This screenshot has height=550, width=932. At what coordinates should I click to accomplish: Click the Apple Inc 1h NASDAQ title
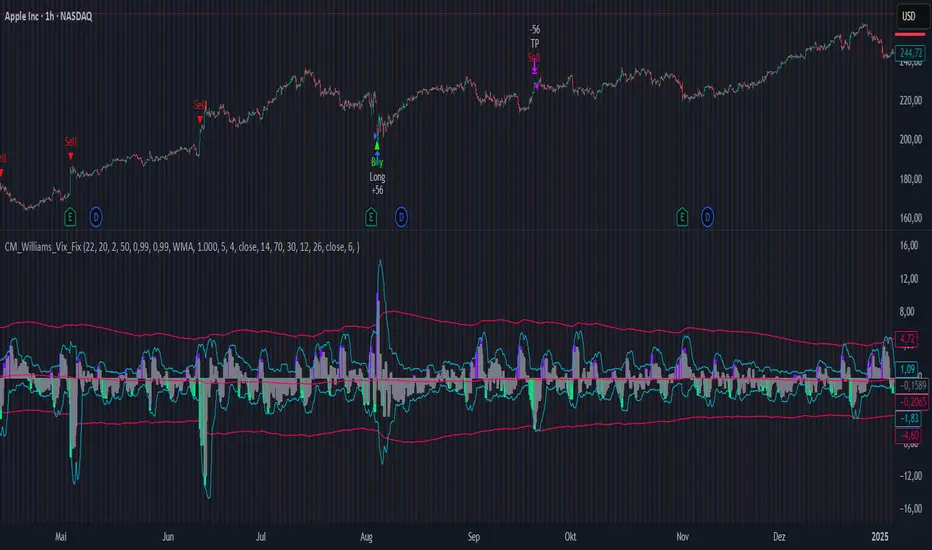coord(48,16)
